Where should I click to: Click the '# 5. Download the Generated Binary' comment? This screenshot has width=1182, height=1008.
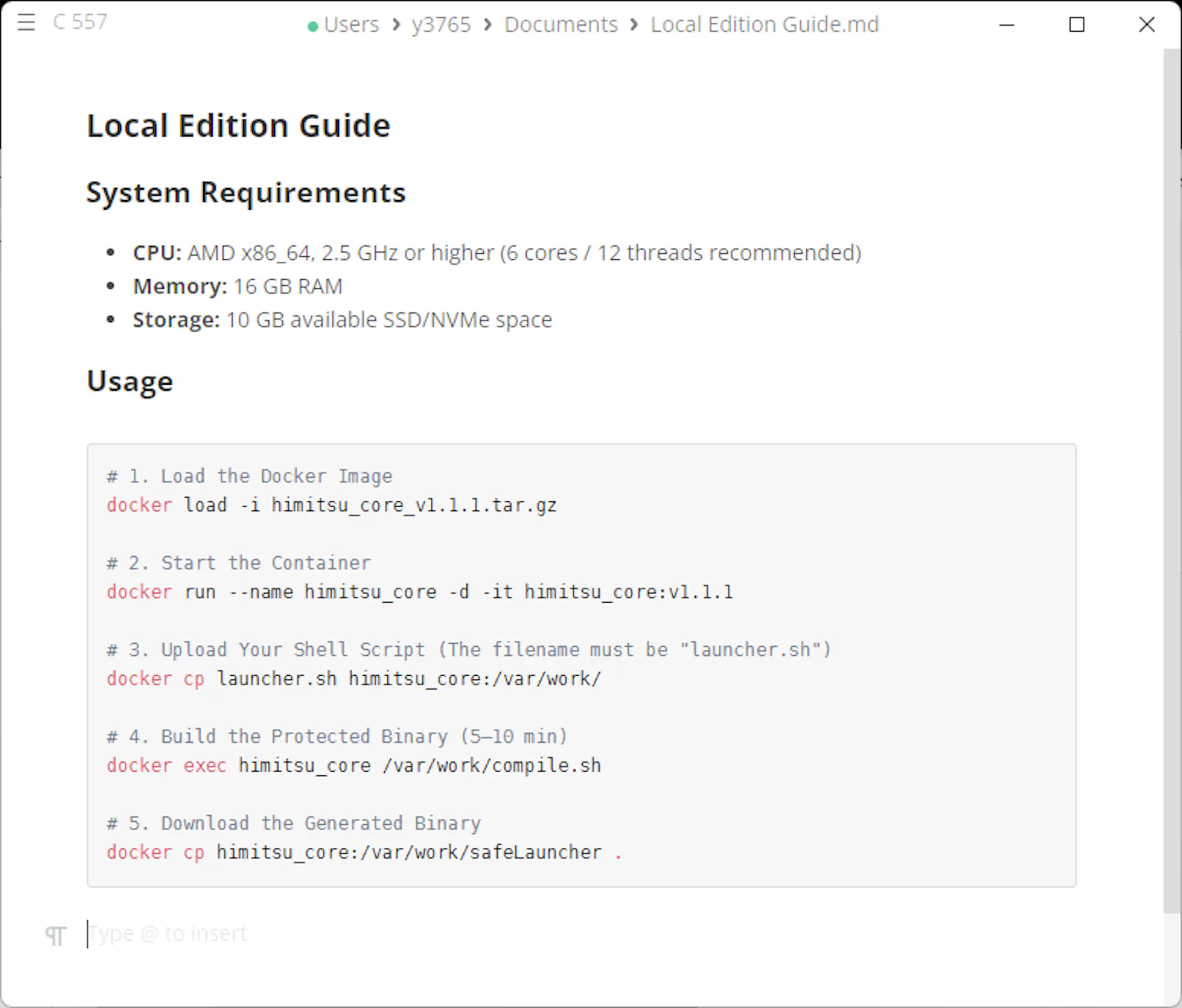(x=294, y=823)
